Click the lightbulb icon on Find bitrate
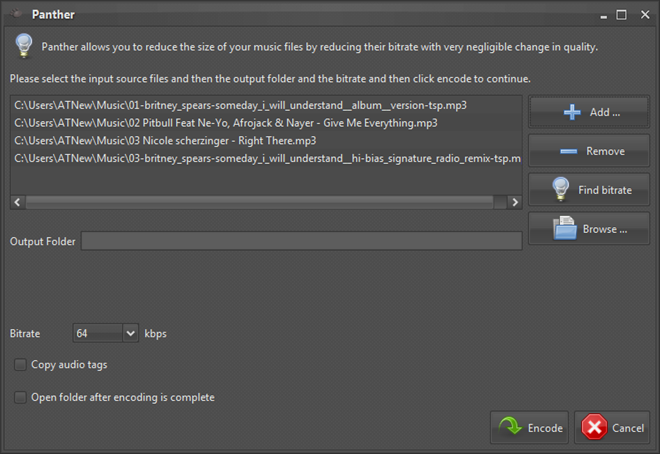This screenshot has width=660, height=454. 561,189
